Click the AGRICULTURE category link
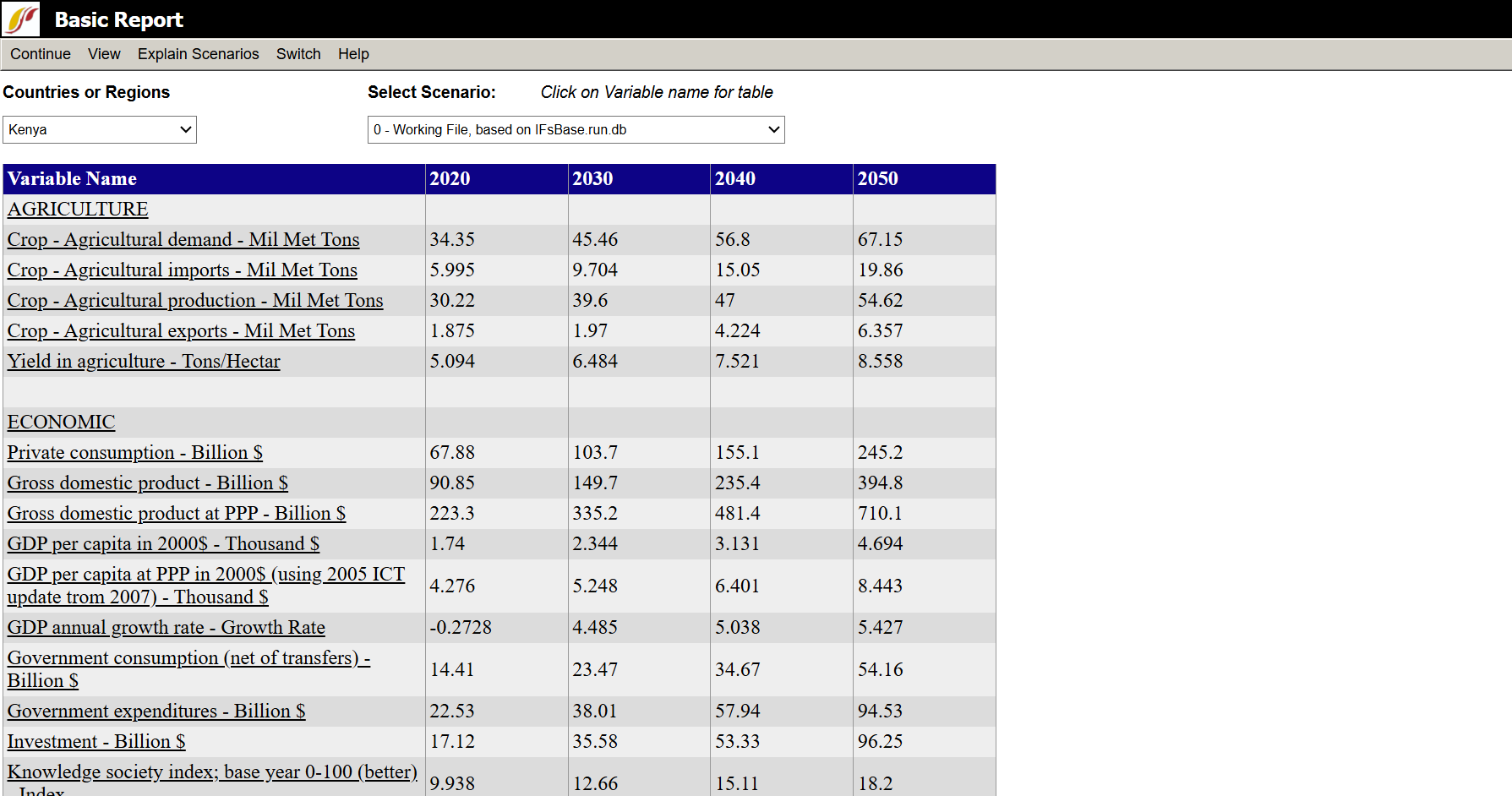The image size is (1512, 796). pyautogui.click(x=78, y=210)
